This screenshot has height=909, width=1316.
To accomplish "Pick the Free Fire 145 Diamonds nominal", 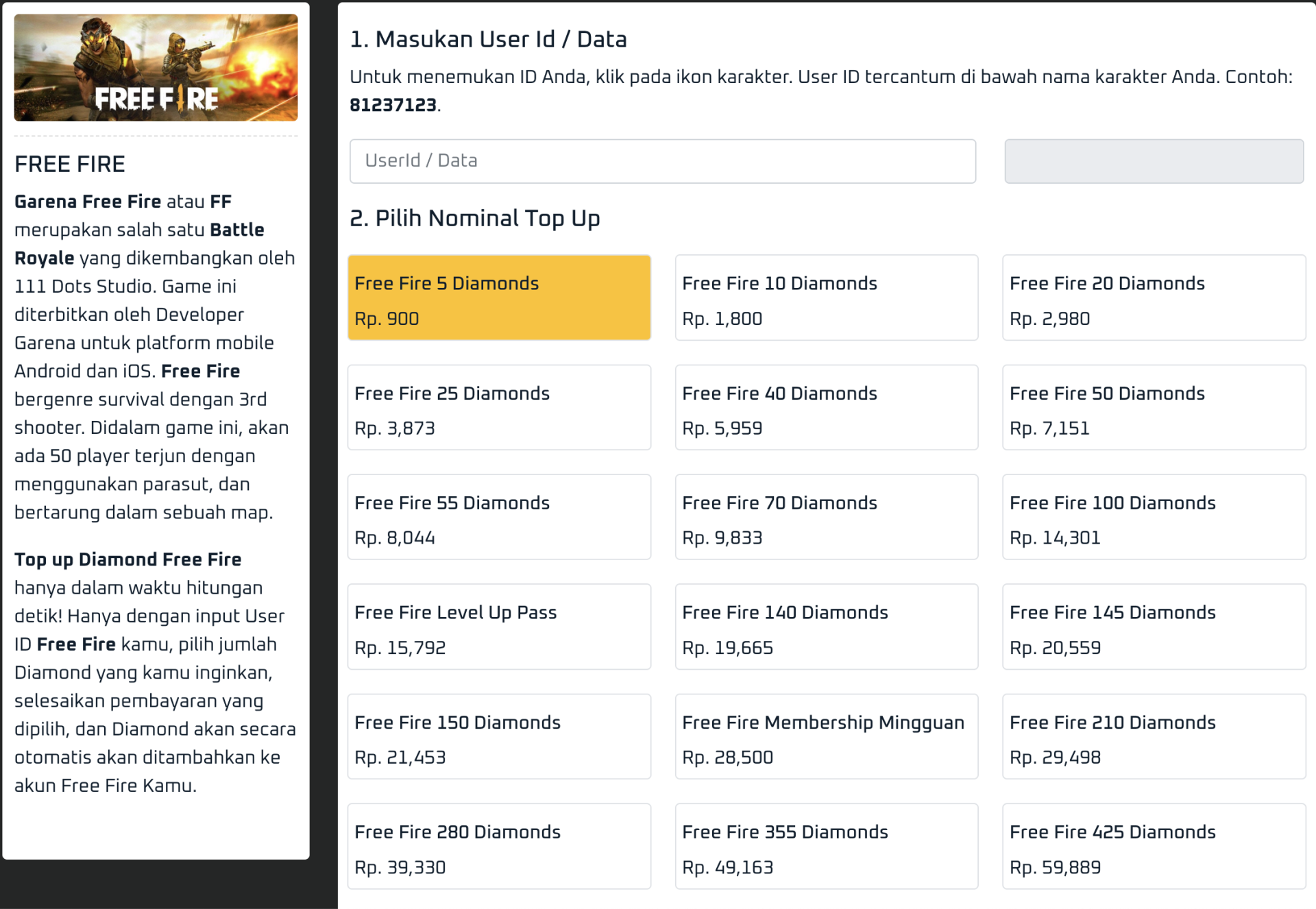I will [1153, 627].
